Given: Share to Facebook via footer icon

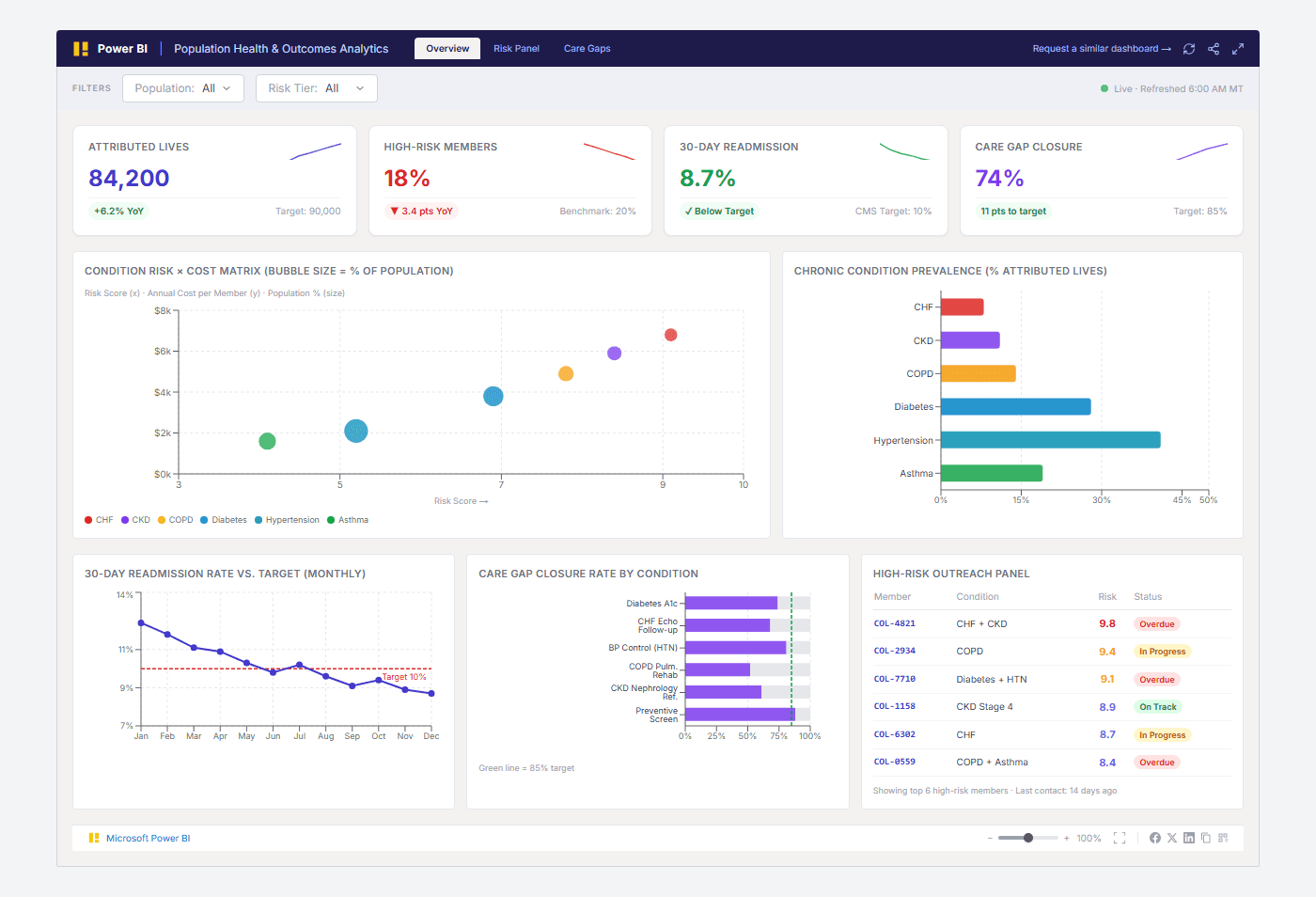Looking at the screenshot, I should point(1155,838).
